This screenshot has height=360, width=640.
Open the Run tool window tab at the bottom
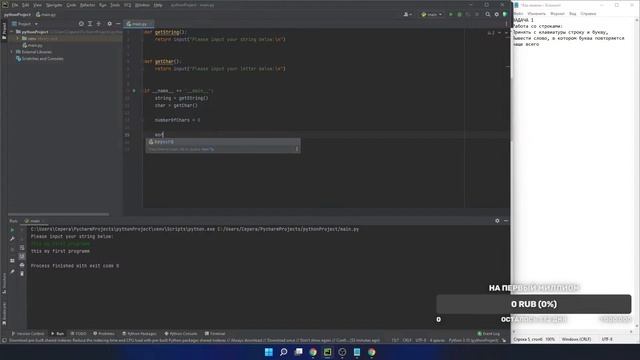[x=57, y=333]
